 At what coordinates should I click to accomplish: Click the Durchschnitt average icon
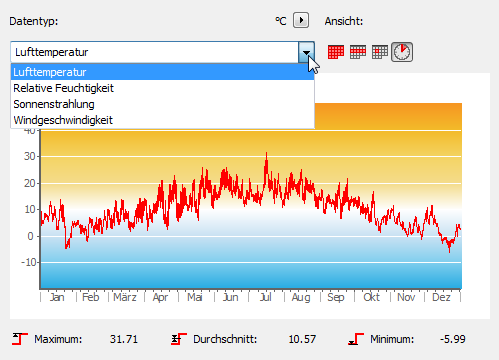tap(179, 339)
